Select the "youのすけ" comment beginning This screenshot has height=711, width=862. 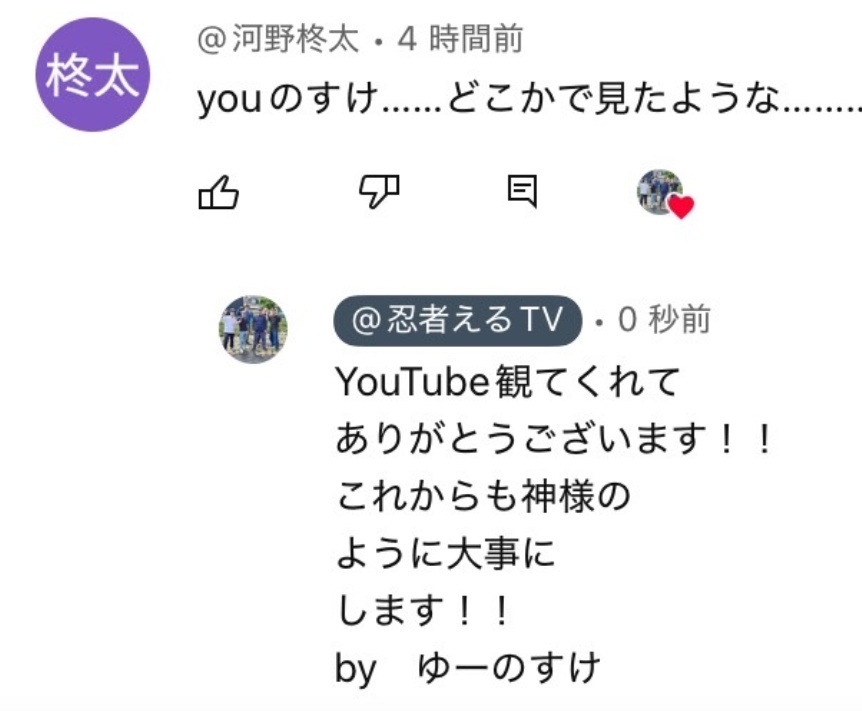point(288,99)
